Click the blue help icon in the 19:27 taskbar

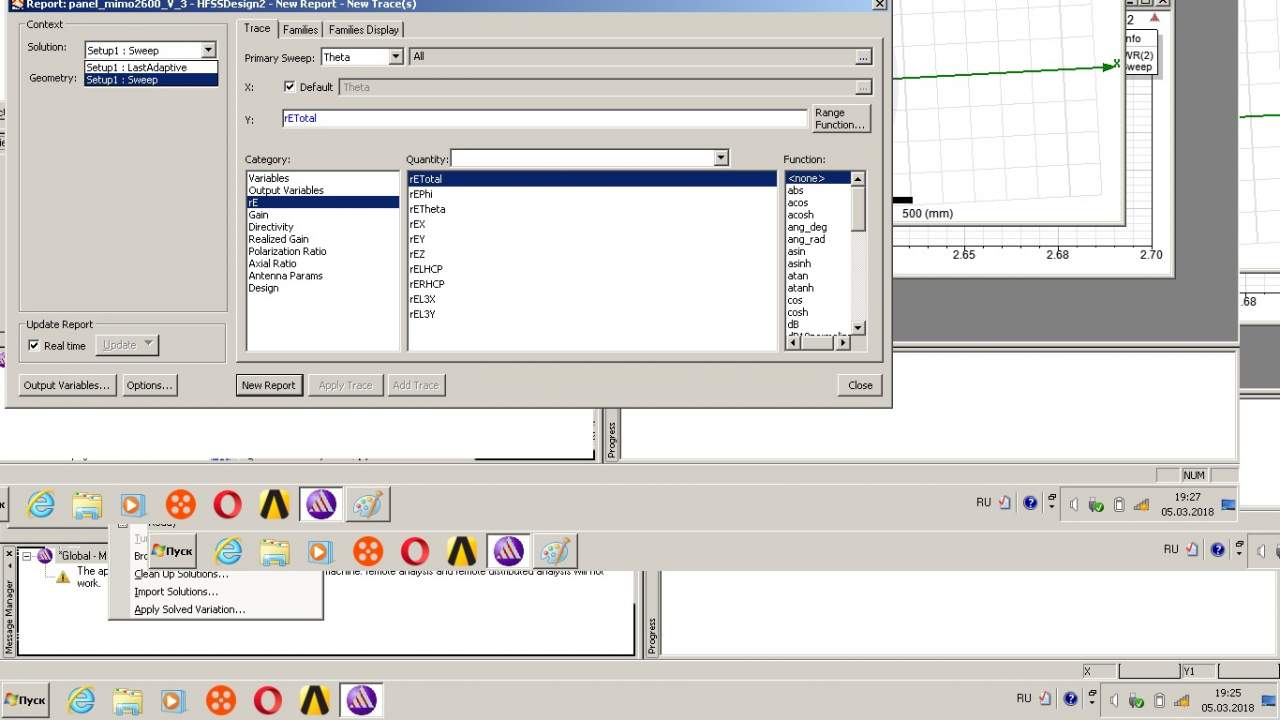[x=1030, y=503]
